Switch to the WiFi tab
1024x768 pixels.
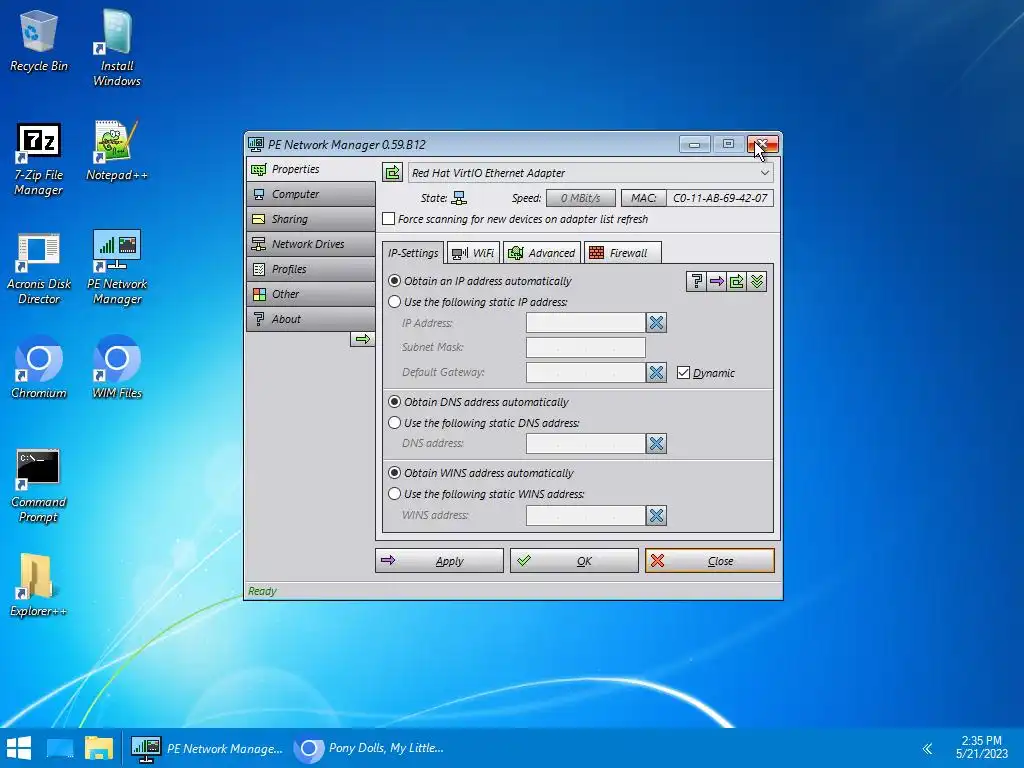coord(473,253)
